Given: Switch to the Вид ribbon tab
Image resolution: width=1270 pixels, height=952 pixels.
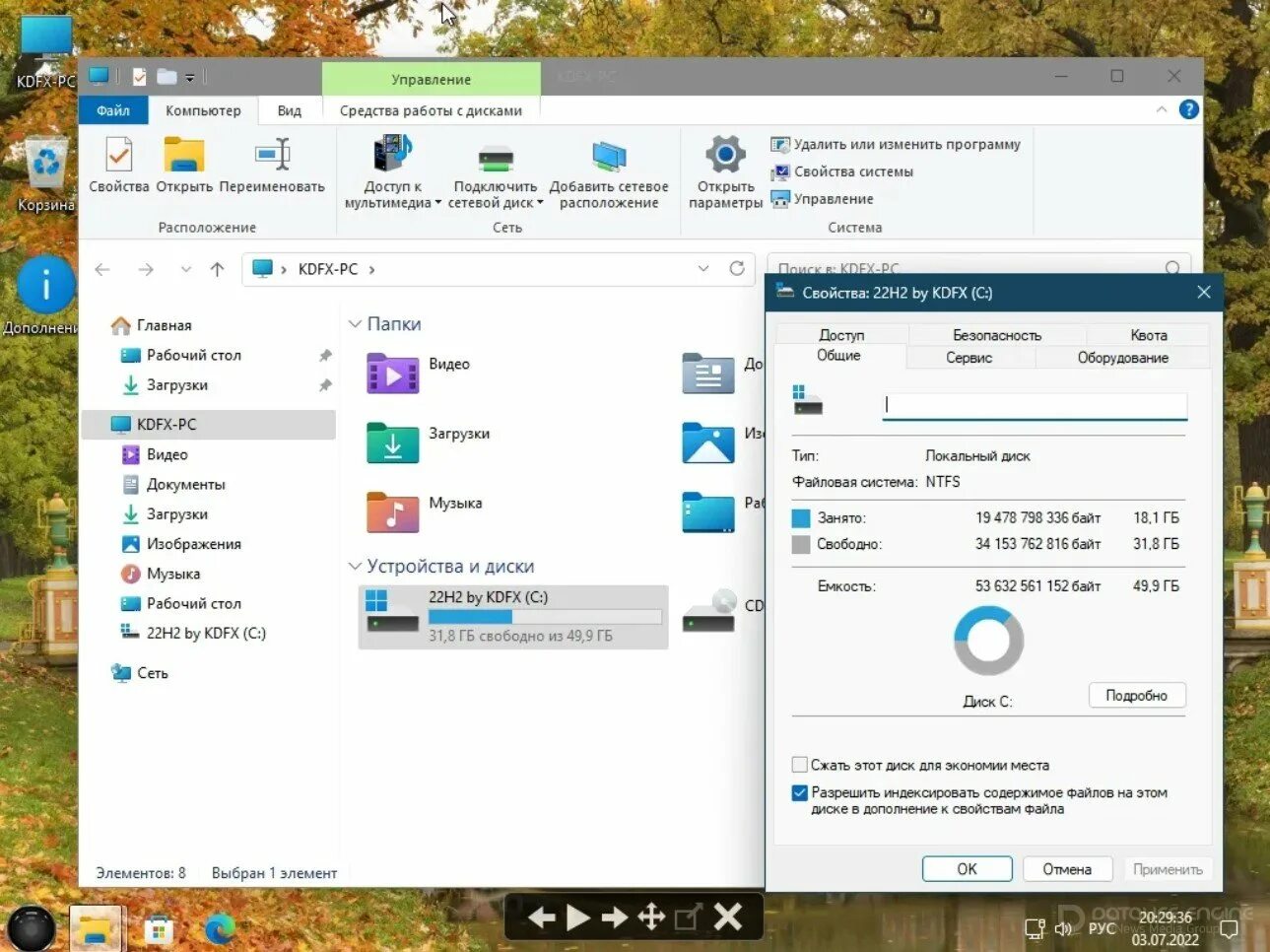Looking at the screenshot, I should [289, 110].
